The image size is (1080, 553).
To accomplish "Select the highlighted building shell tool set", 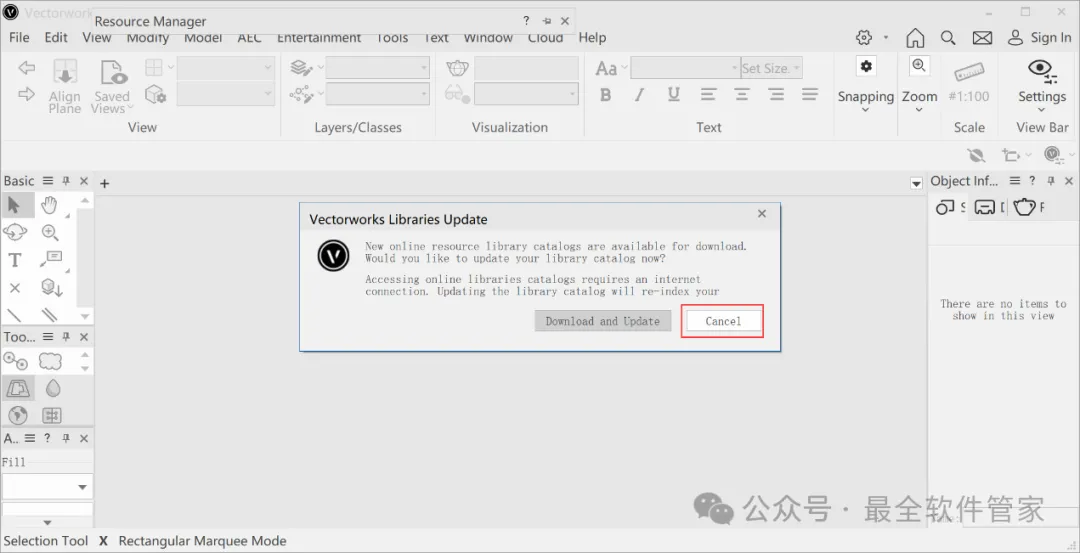I will click(17, 388).
